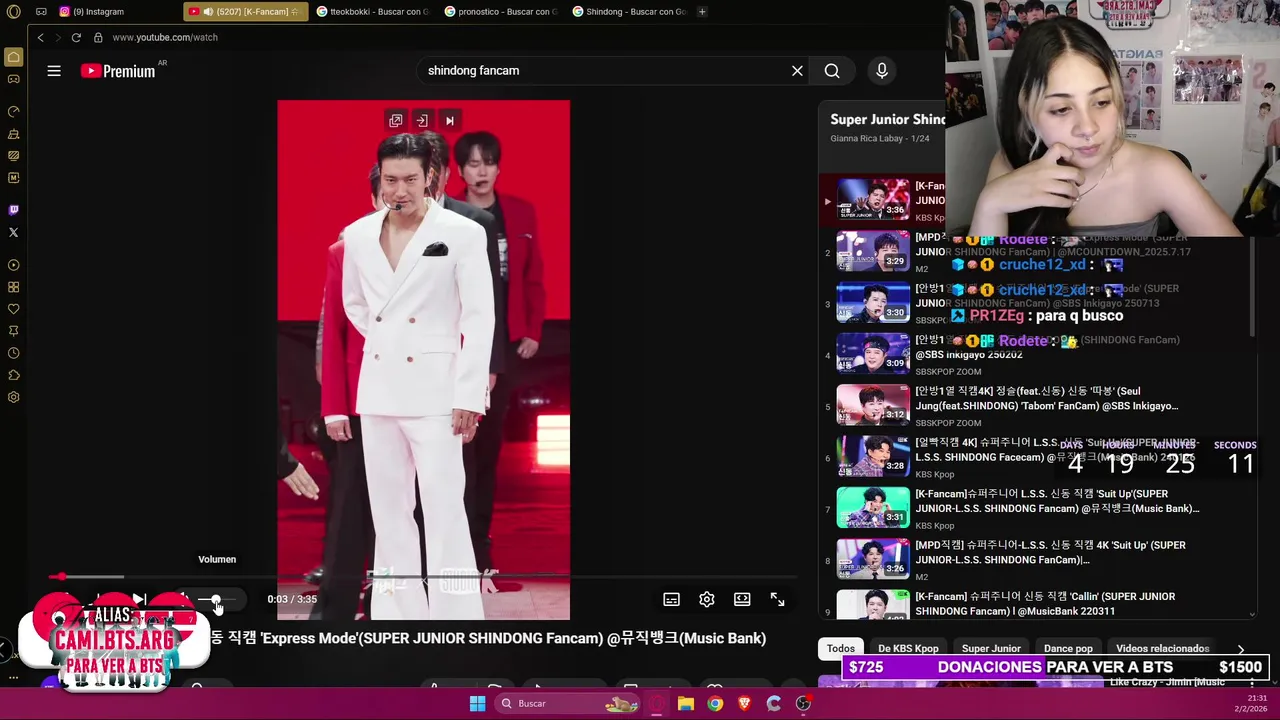Select the 'Todos' filter chip
Image resolution: width=1280 pixels, height=720 pixels.
coord(841,648)
